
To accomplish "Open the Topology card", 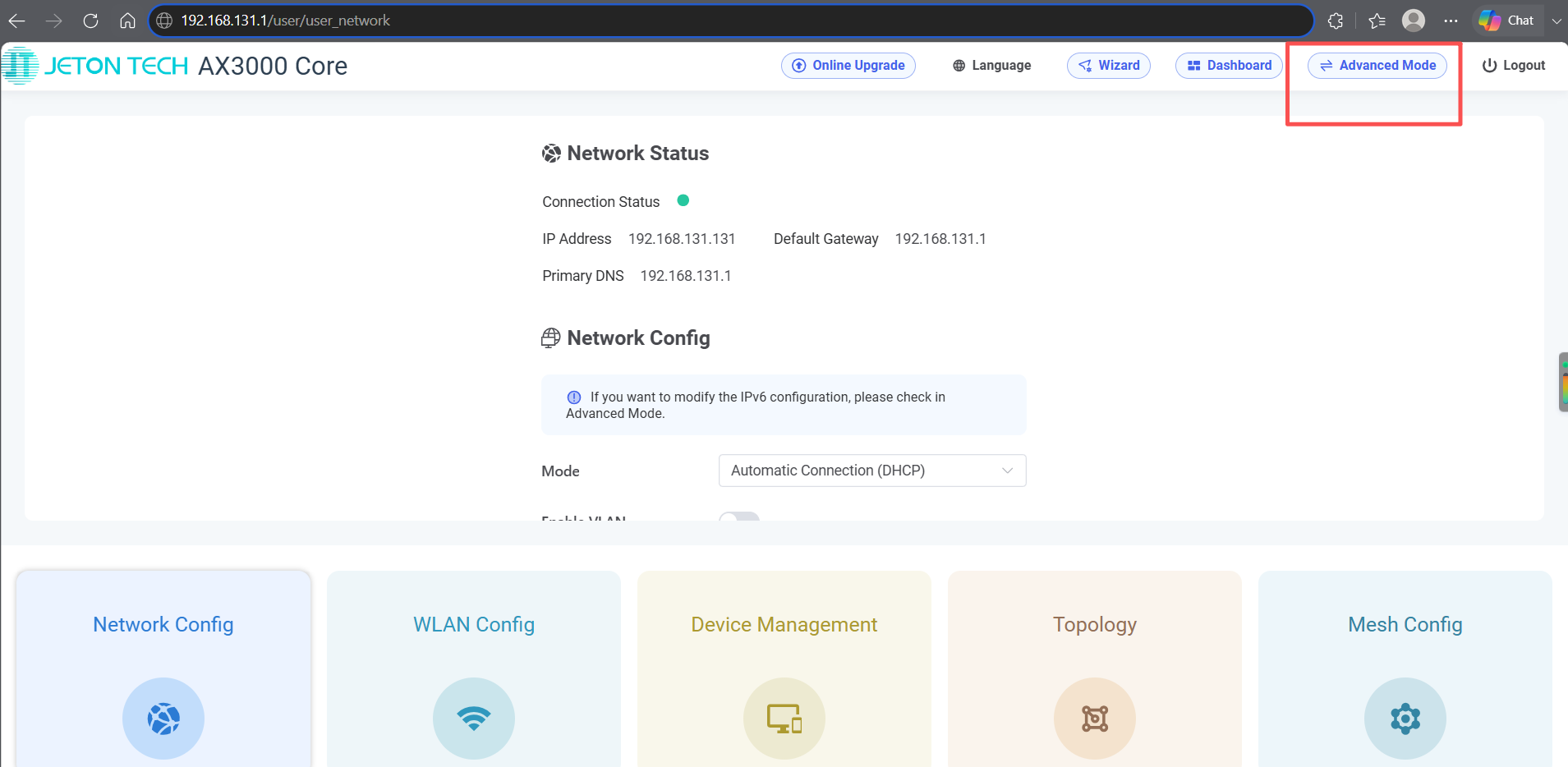I will tap(1095, 668).
